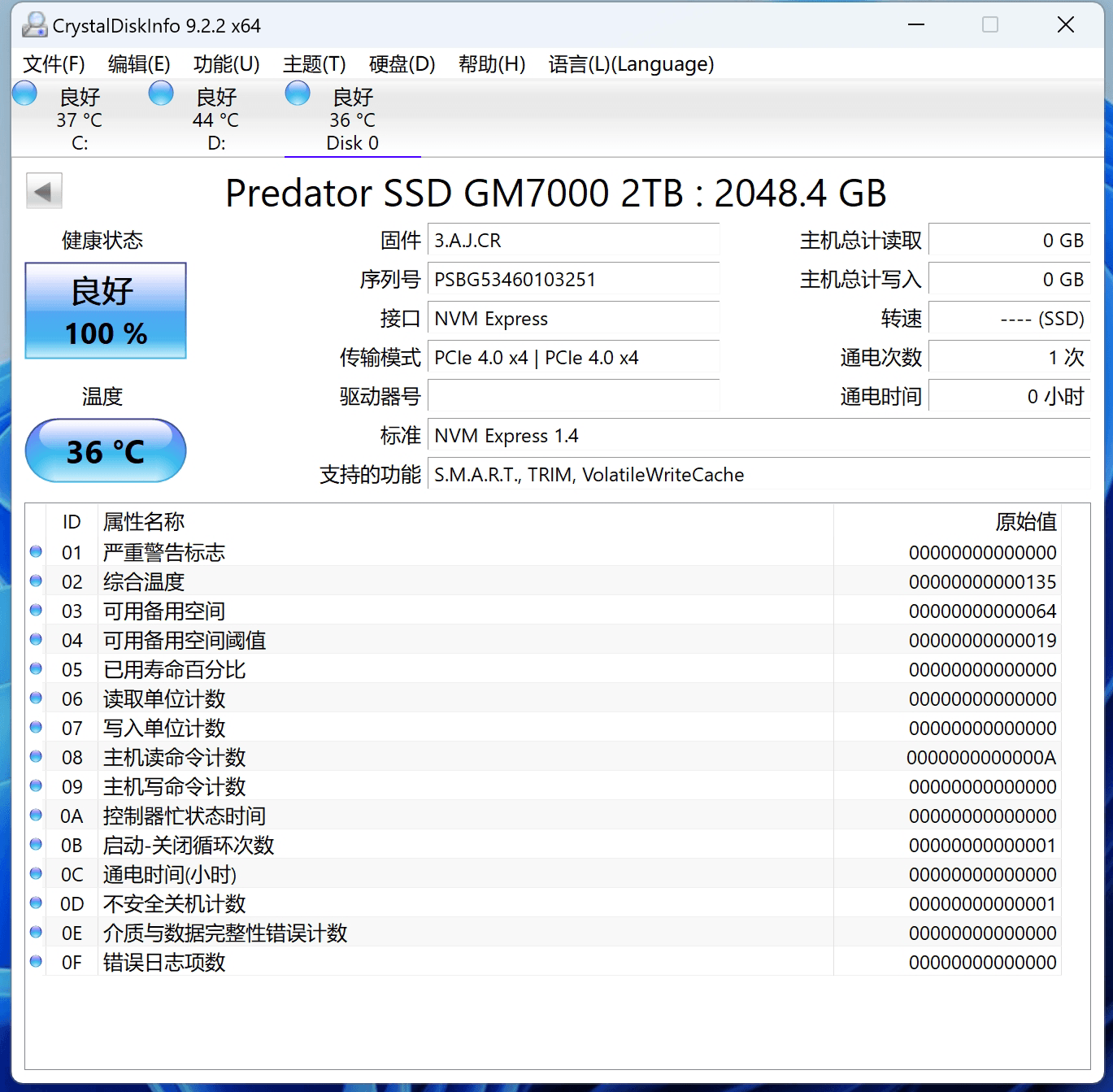Open the 帮助(H) menu
Screen dimensions: 1113x1092
[492, 64]
